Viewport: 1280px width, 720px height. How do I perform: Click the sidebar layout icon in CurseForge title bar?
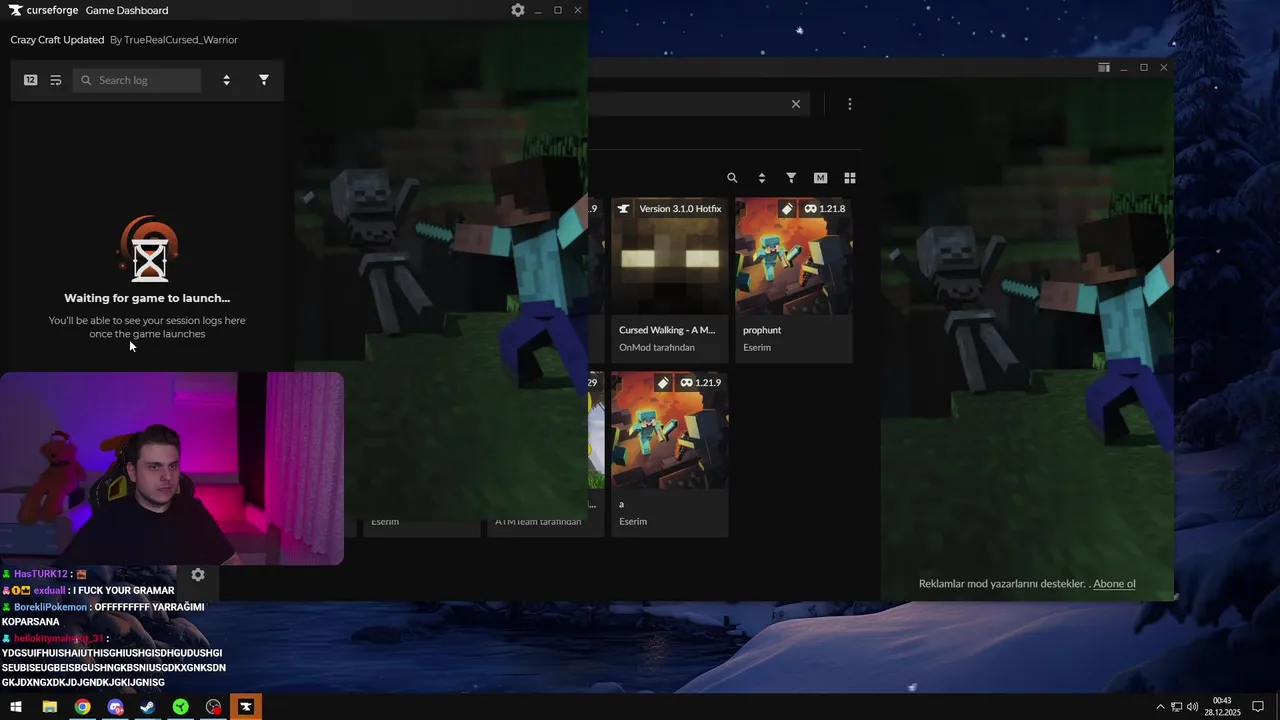coord(1104,68)
